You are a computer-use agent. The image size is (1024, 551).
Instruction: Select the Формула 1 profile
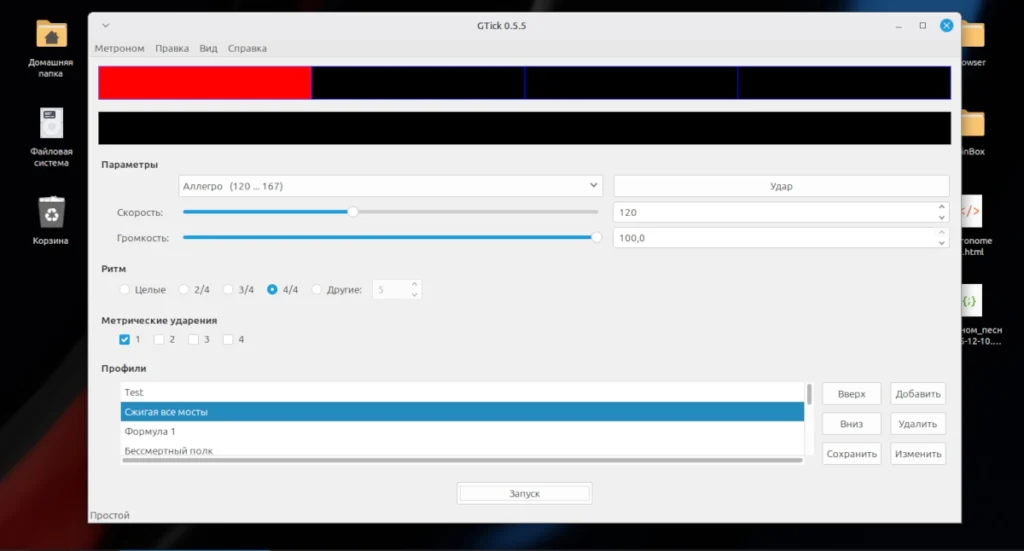coord(462,432)
